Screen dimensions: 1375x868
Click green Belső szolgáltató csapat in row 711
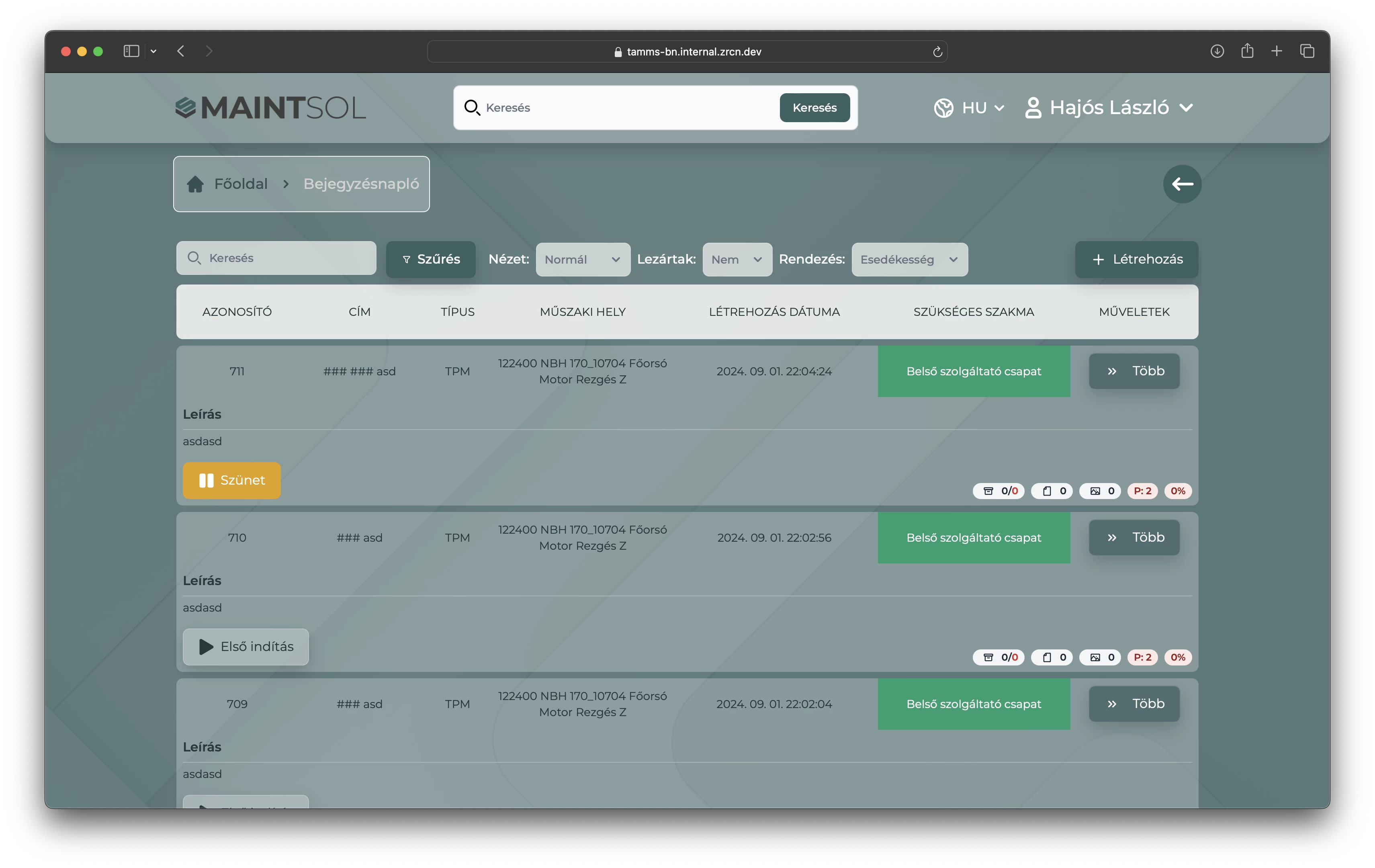[974, 371]
